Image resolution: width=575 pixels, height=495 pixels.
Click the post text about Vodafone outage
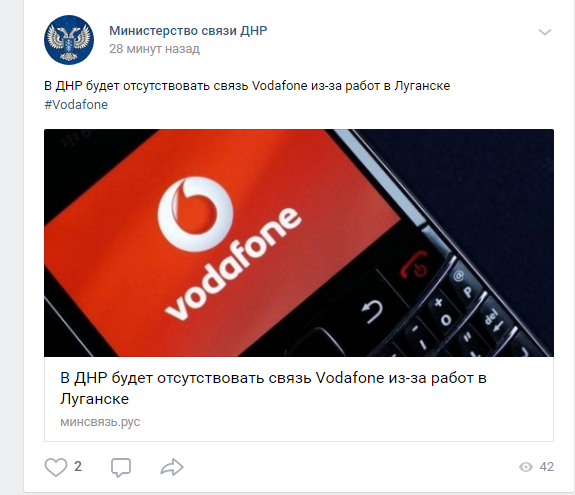[247, 86]
